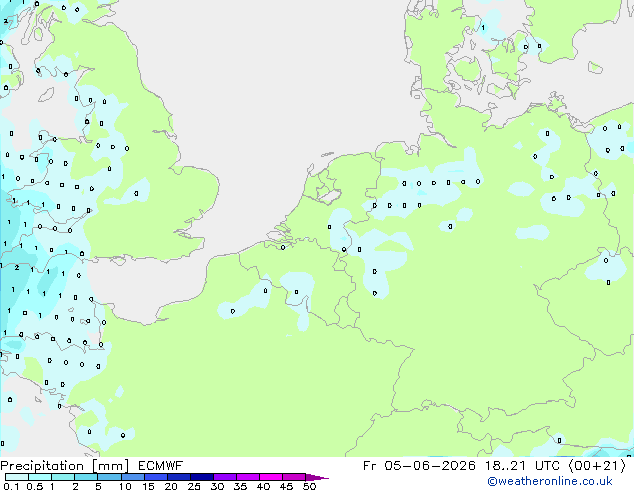Click the '0.1' legend scale label

click(11, 486)
